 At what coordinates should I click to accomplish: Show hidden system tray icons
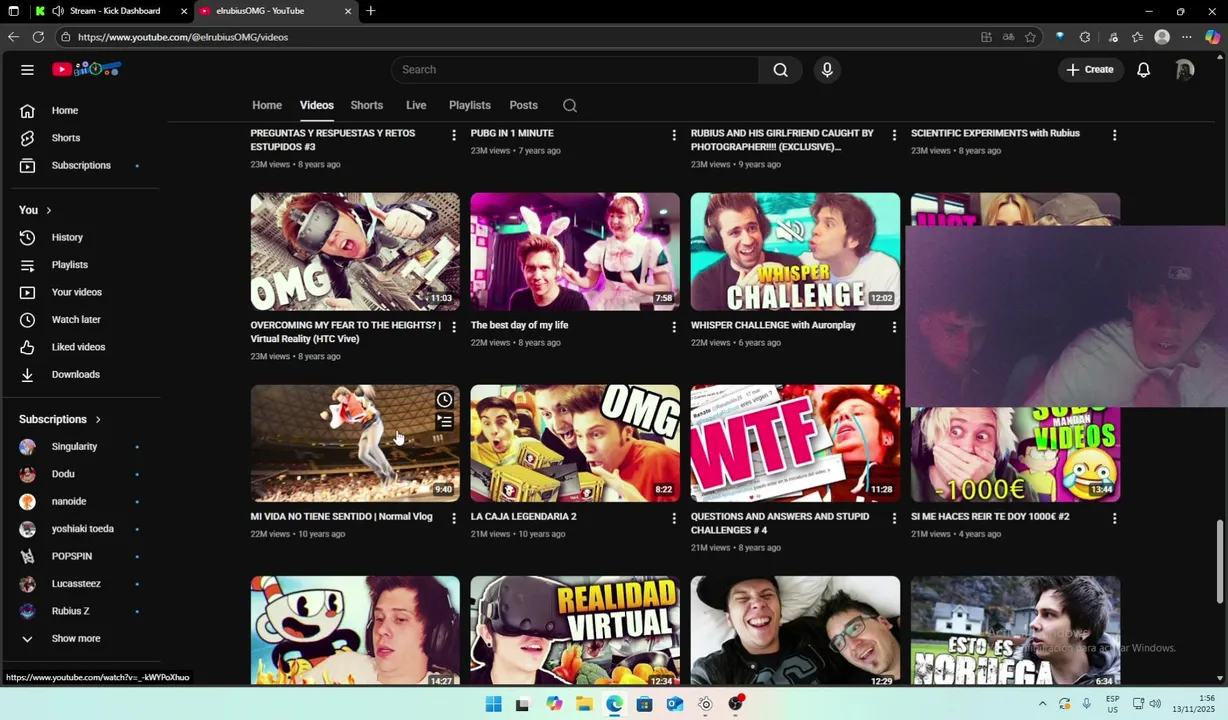(1042, 704)
